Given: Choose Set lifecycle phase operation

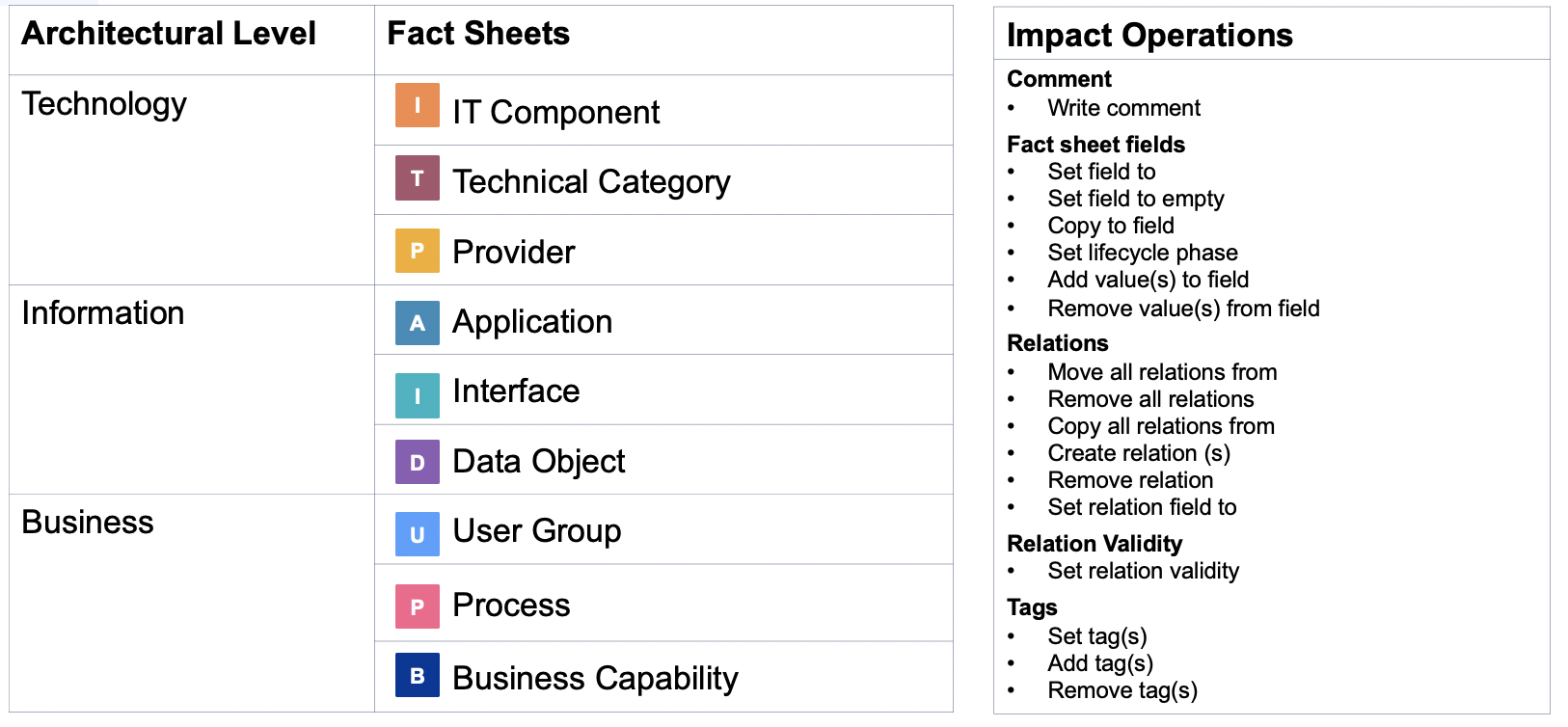Looking at the screenshot, I should pyautogui.click(x=1143, y=253).
